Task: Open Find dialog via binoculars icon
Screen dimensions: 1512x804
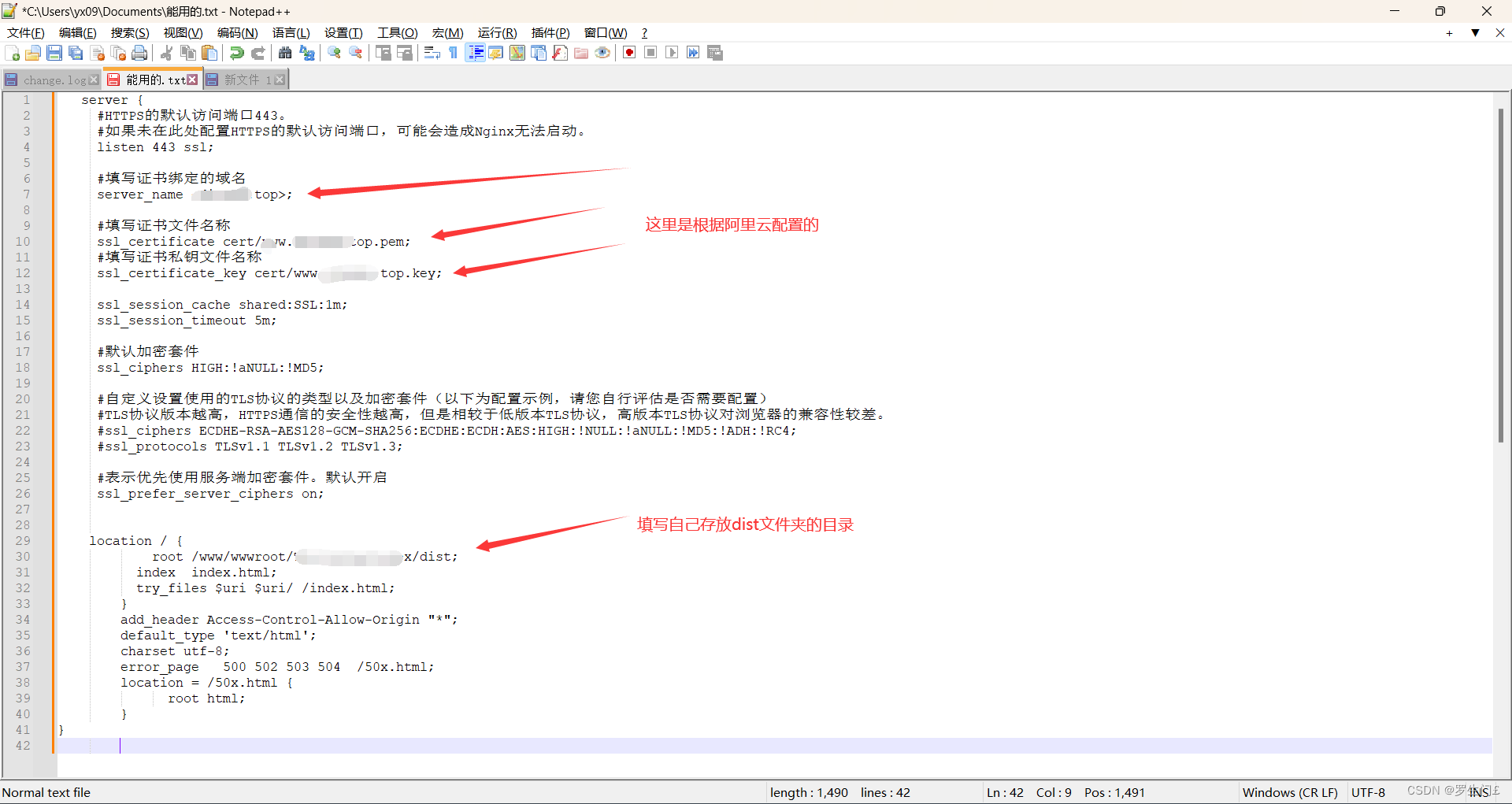Action: pos(285,53)
